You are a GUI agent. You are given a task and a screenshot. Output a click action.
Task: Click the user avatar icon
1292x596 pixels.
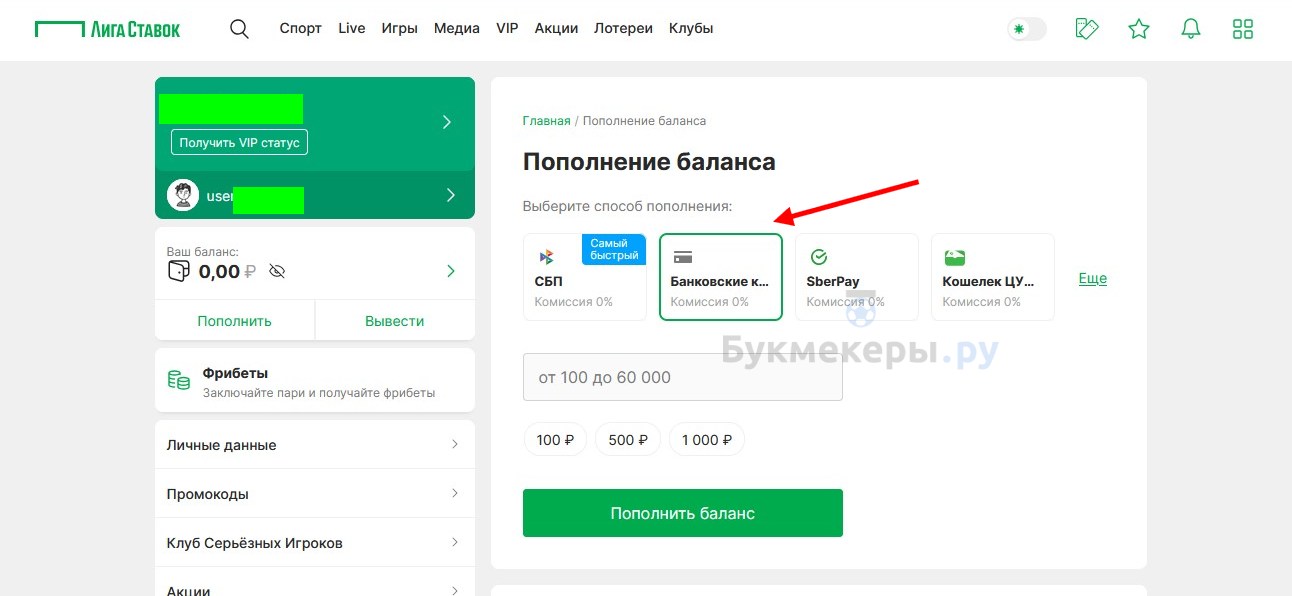pyautogui.click(x=183, y=195)
